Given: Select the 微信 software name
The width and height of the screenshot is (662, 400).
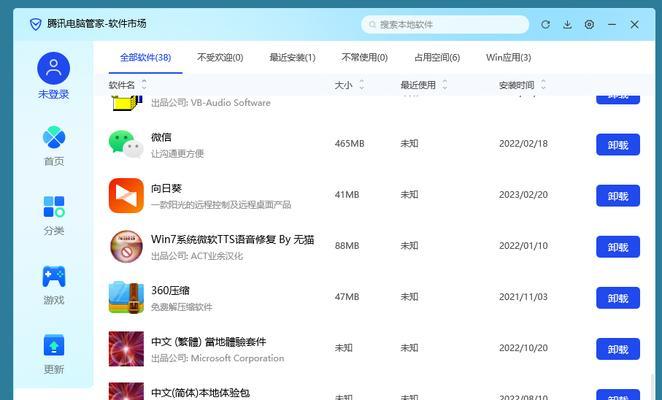Looking at the screenshot, I should tap(161, 137).
